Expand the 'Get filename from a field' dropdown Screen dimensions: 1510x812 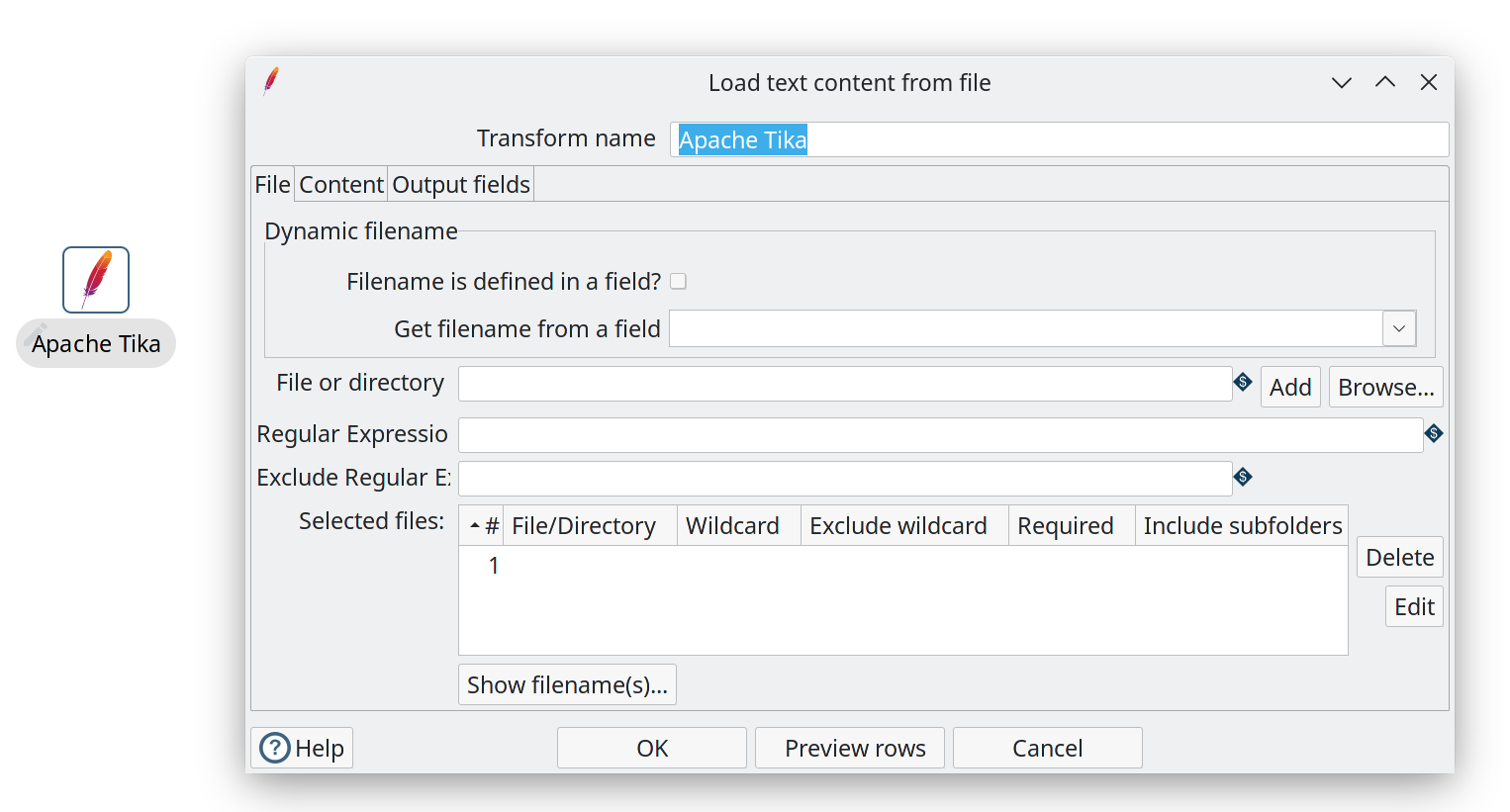coord(1398,328)
